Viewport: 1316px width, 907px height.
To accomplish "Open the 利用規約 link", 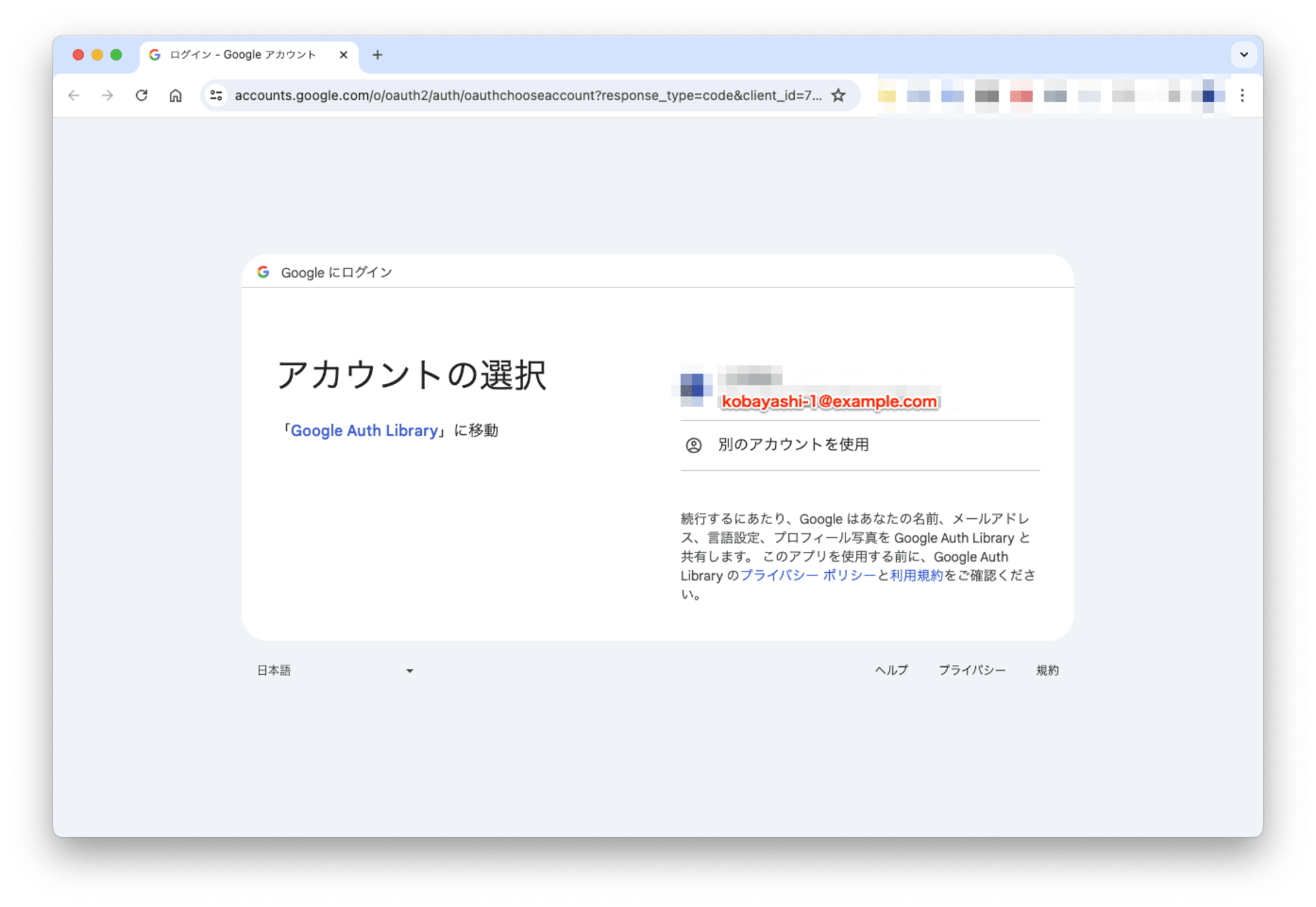I will coord(917,576).
